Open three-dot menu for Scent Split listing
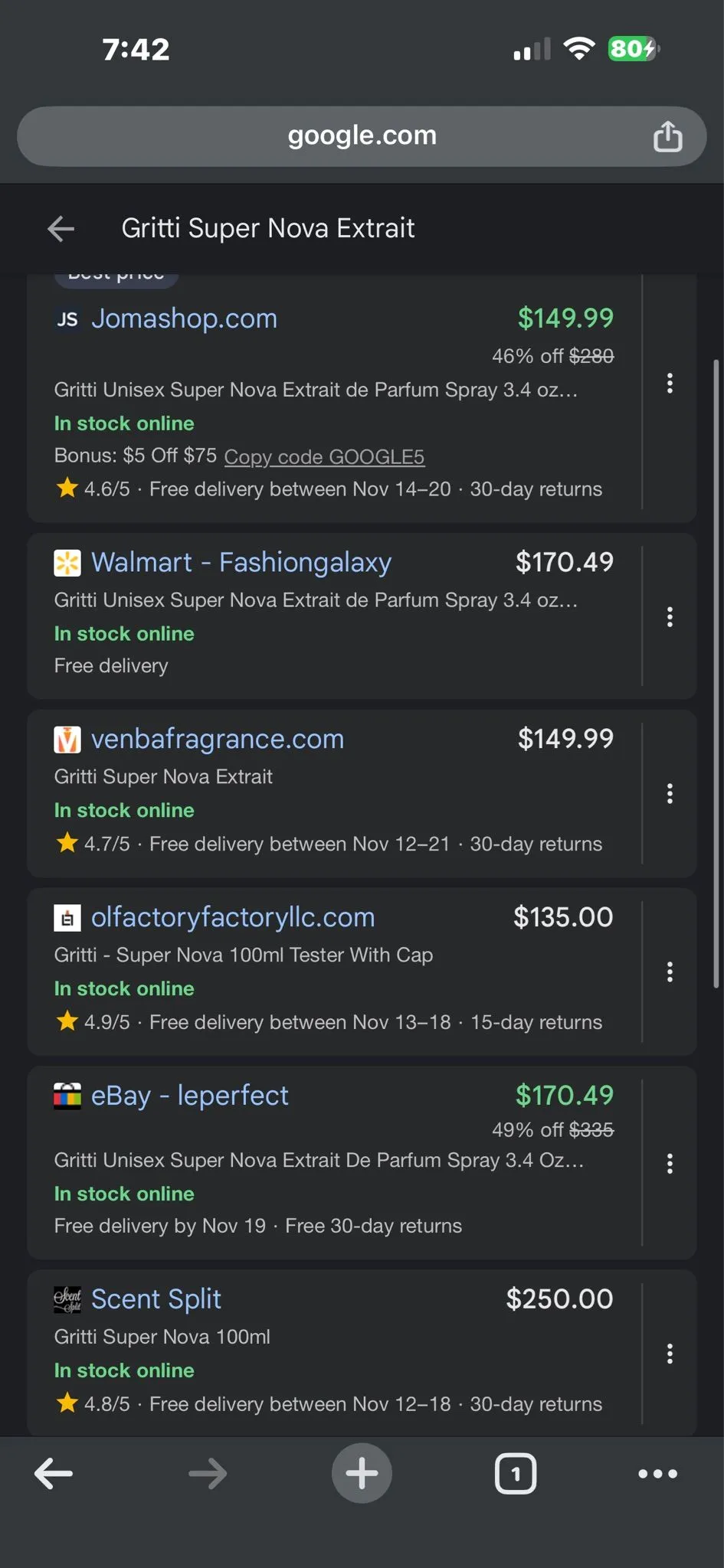724x1568 pixels. tap(670, 1354)
